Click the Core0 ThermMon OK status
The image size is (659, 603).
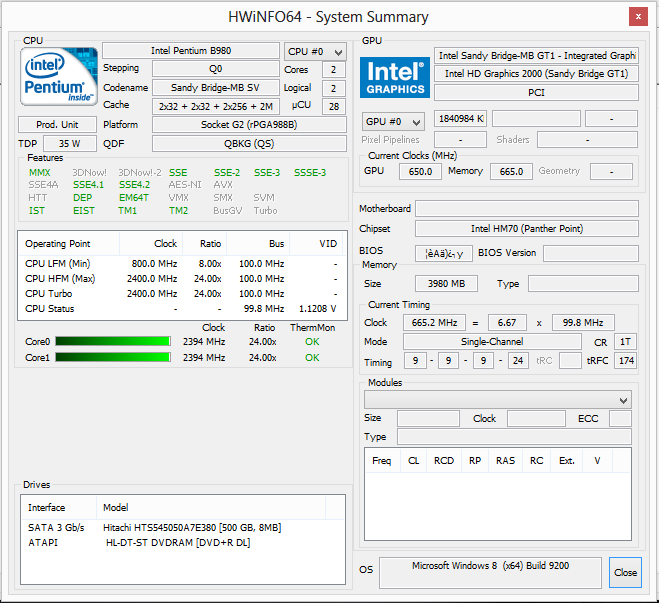click(x=312, y=342)
